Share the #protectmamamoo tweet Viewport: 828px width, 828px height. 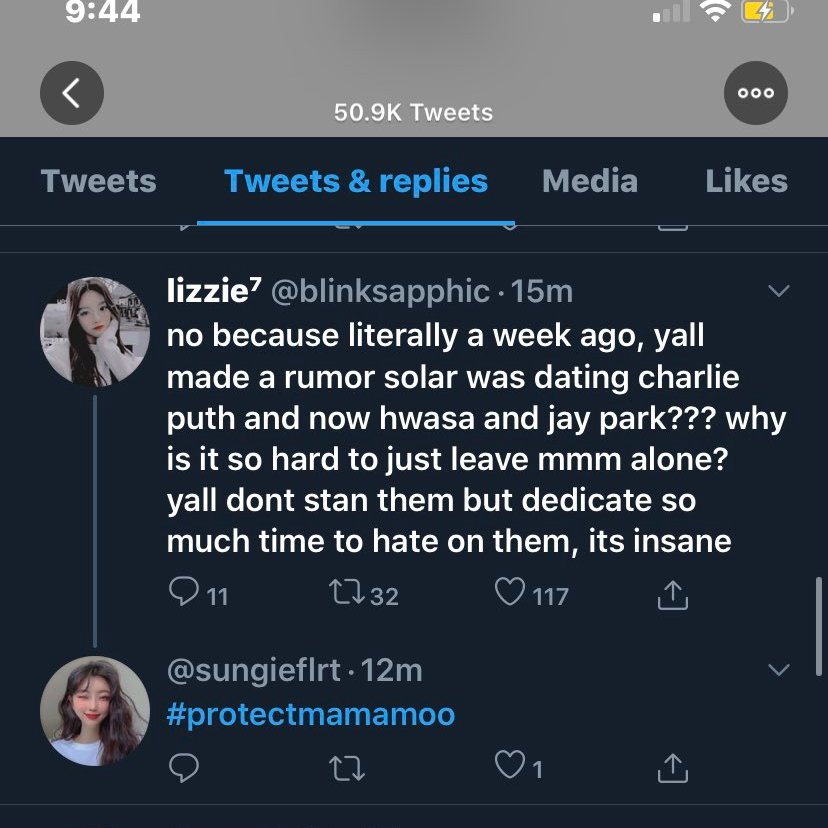[x=673, y=767]
